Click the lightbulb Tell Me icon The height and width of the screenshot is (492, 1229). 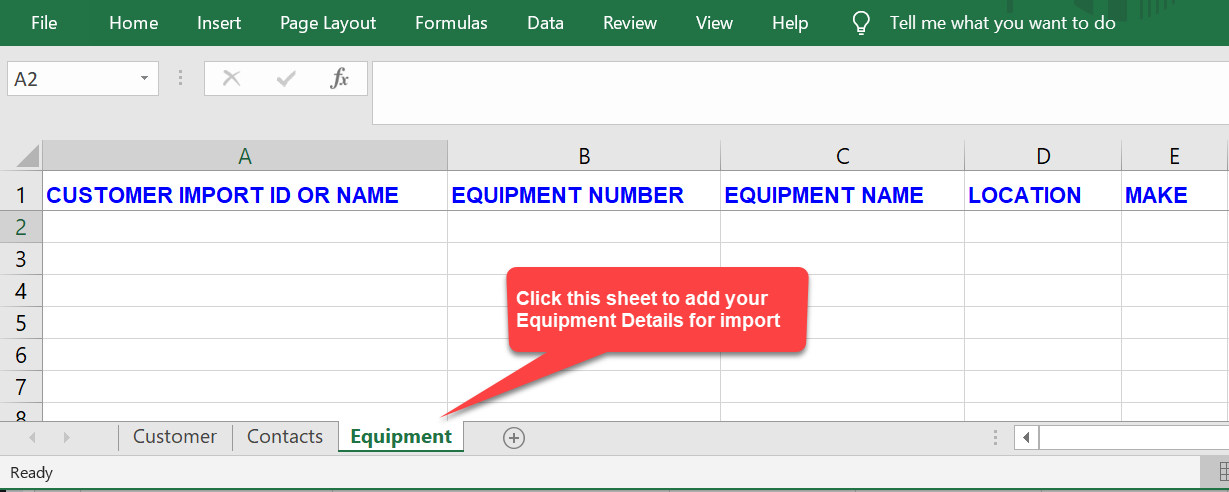861,23
